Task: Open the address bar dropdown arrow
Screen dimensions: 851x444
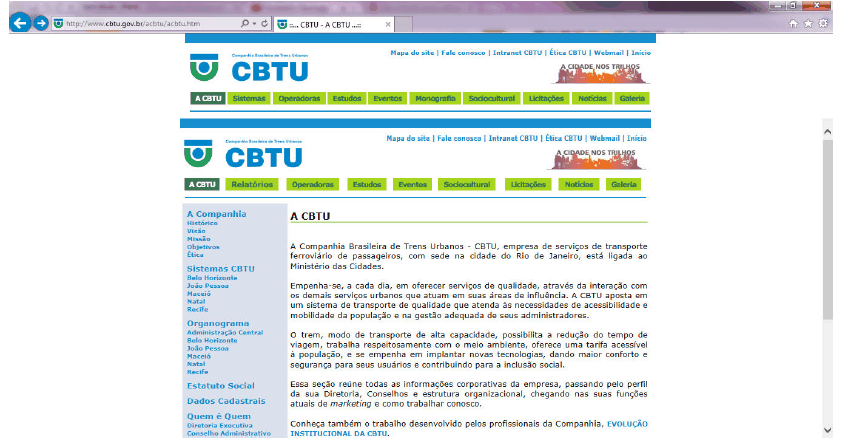Action: pos(254,24)
